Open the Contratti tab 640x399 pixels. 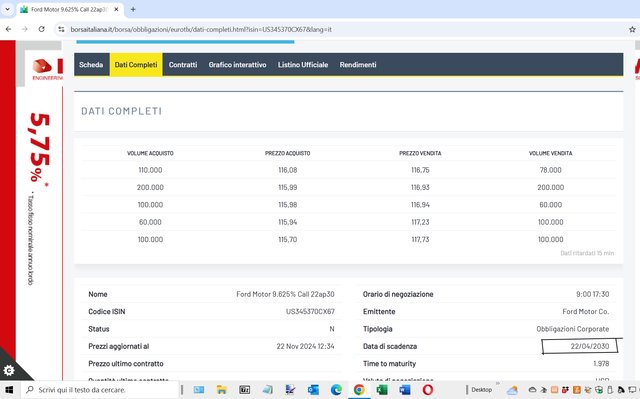tap(183, 64)
